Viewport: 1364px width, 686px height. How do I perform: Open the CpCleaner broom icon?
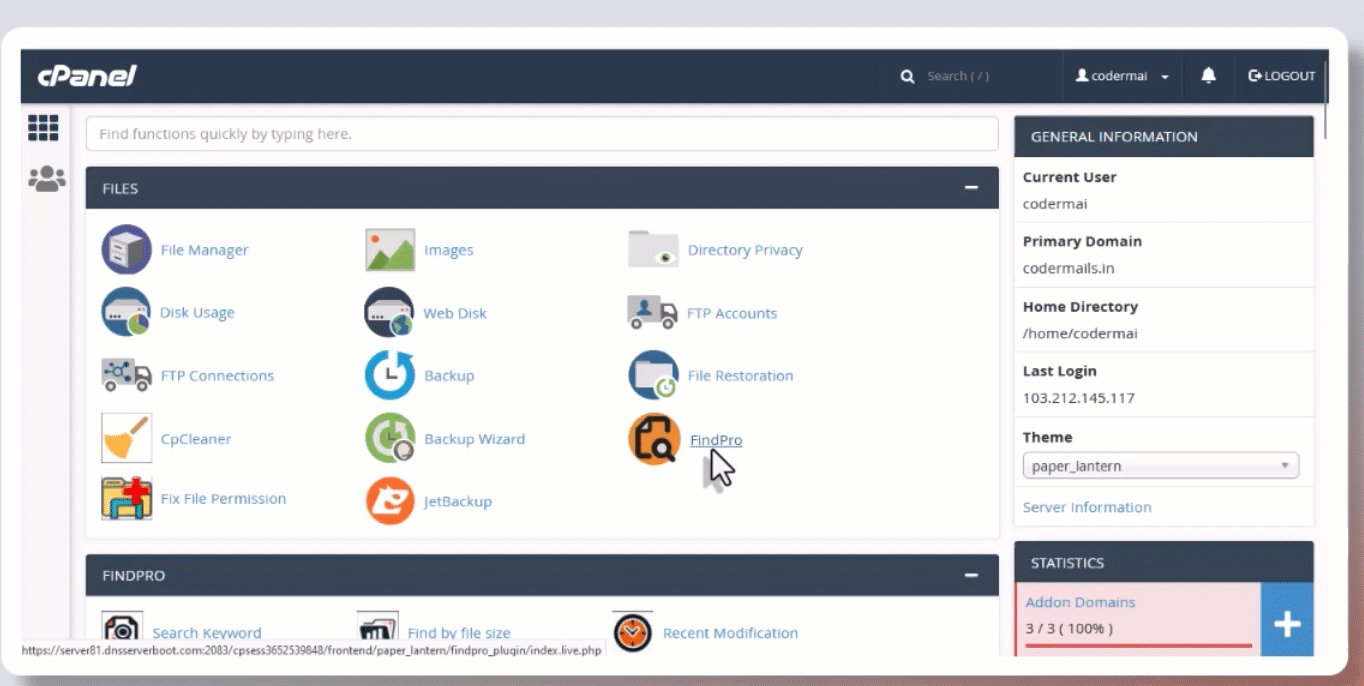pos(126,438)
